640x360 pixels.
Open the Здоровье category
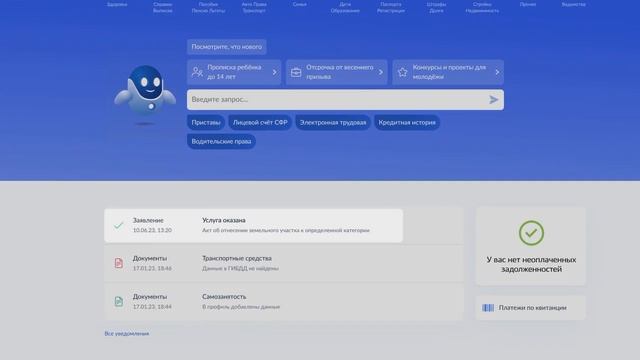click(117, 4)
